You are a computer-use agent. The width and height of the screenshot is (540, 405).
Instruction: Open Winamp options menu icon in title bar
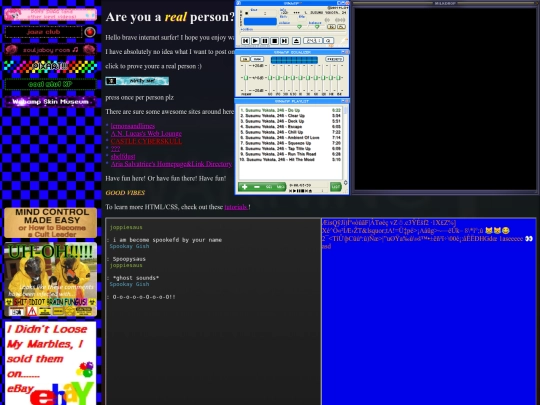pos(238,3)
